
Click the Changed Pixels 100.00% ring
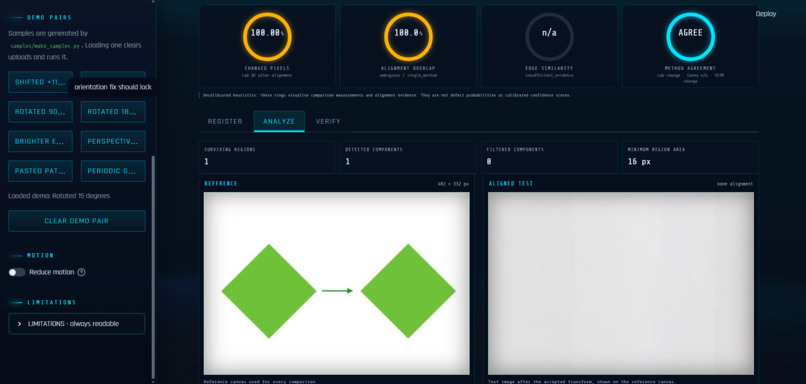click(267, 36)
